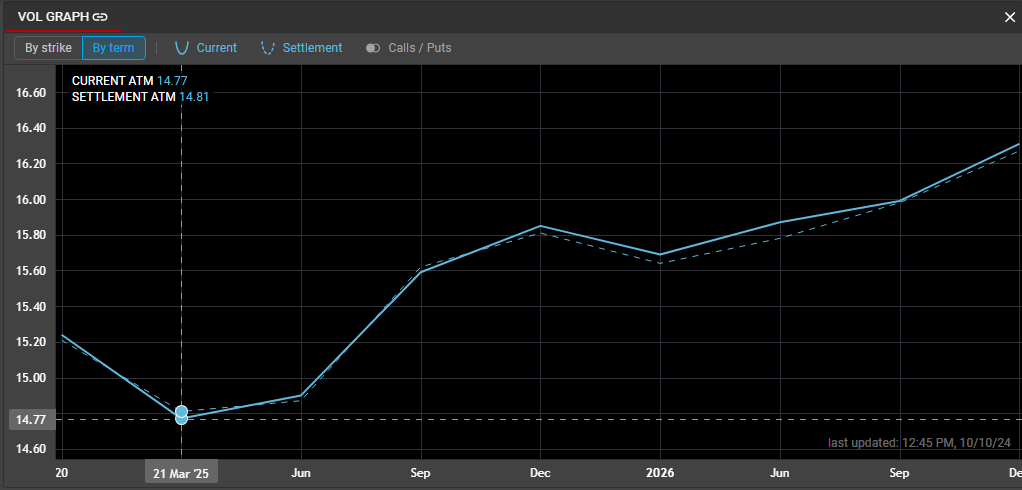Select the highlighted 21 Mar '25 date label
The height and width of the screenshot is (490, 1022).
pyautogui.click(x=181, y=472)
